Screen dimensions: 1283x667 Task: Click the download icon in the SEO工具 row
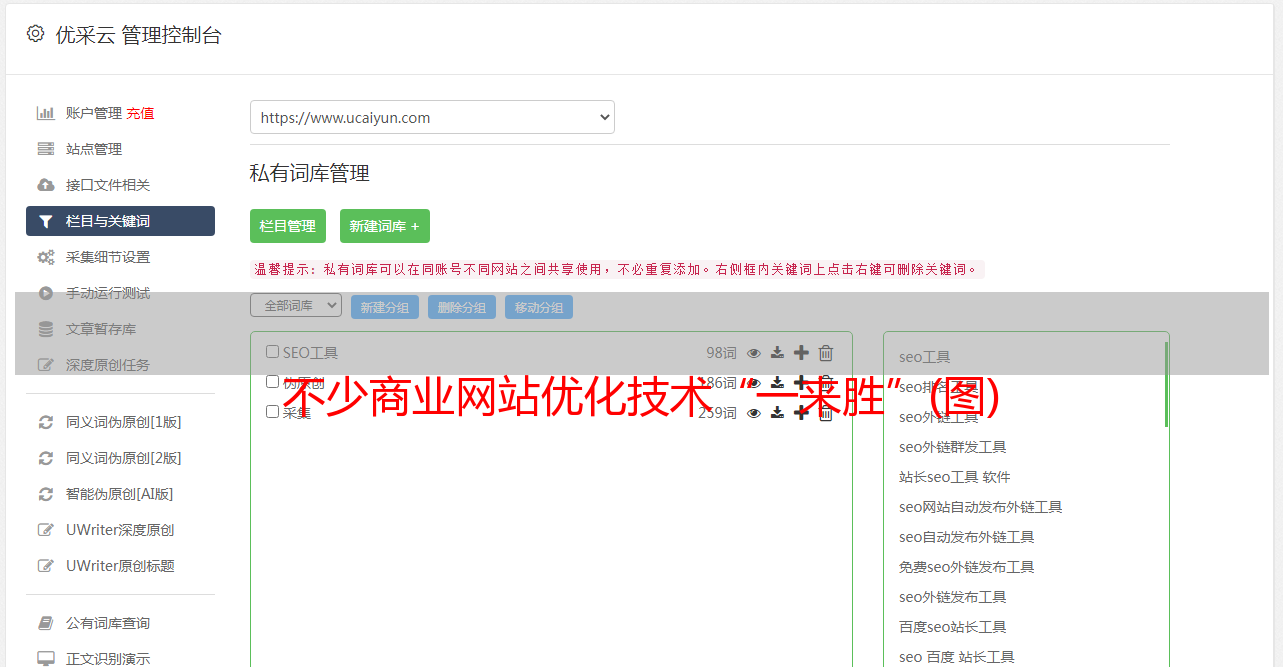(x=777, y=353)
